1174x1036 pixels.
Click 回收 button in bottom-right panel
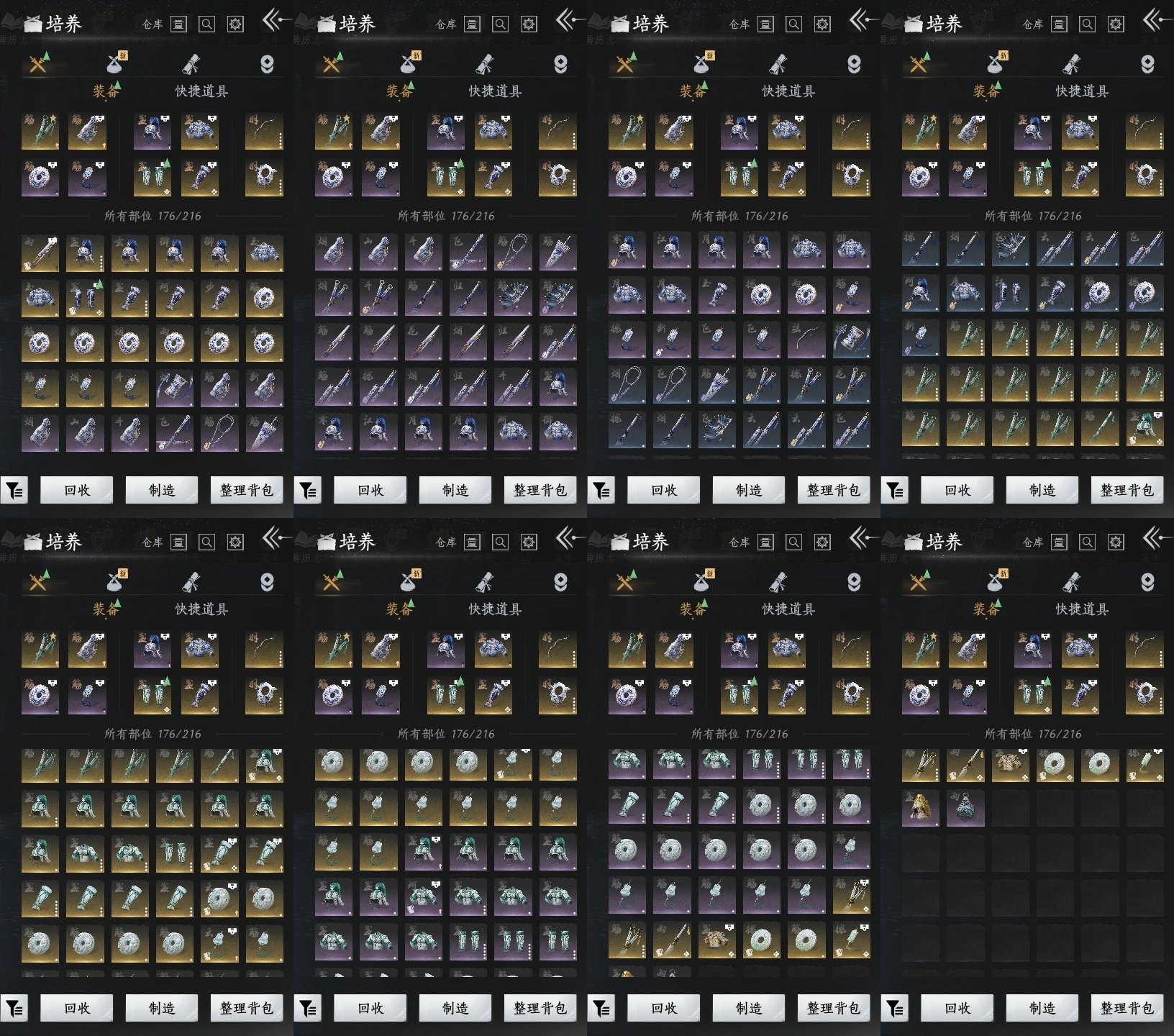(957, 1008)
